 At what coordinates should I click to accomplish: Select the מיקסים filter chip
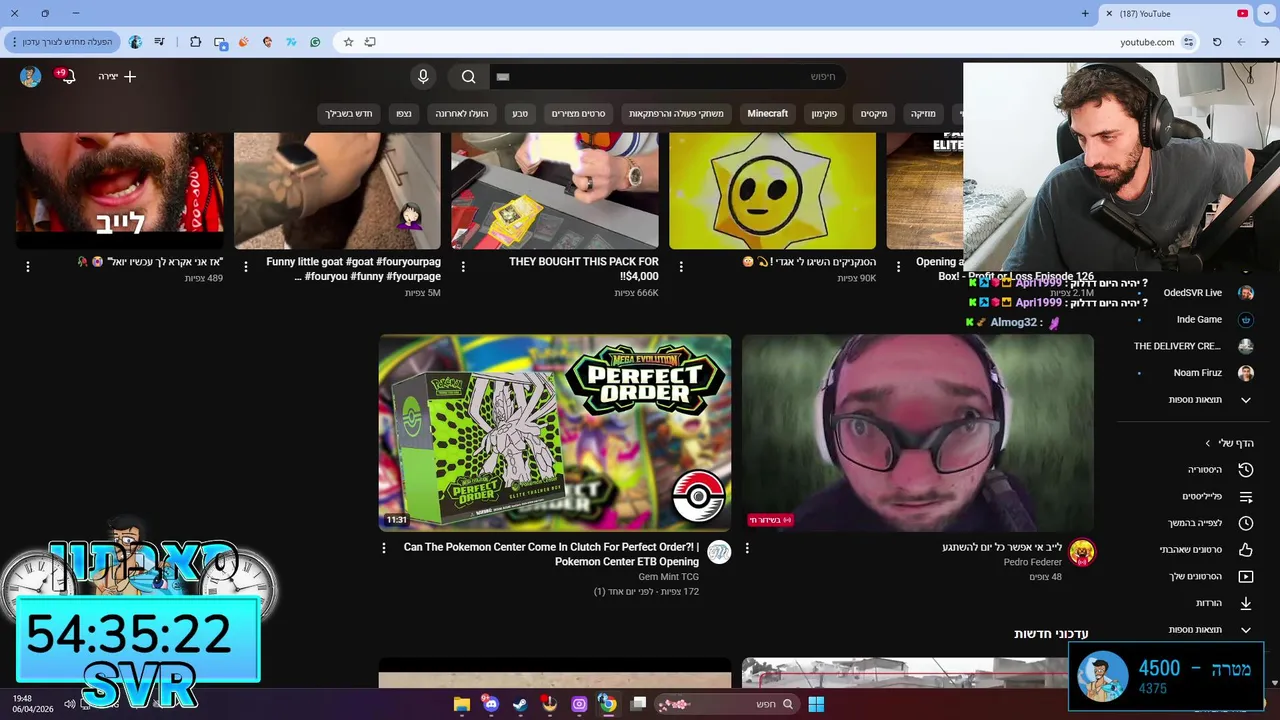(x=874, y=113)
